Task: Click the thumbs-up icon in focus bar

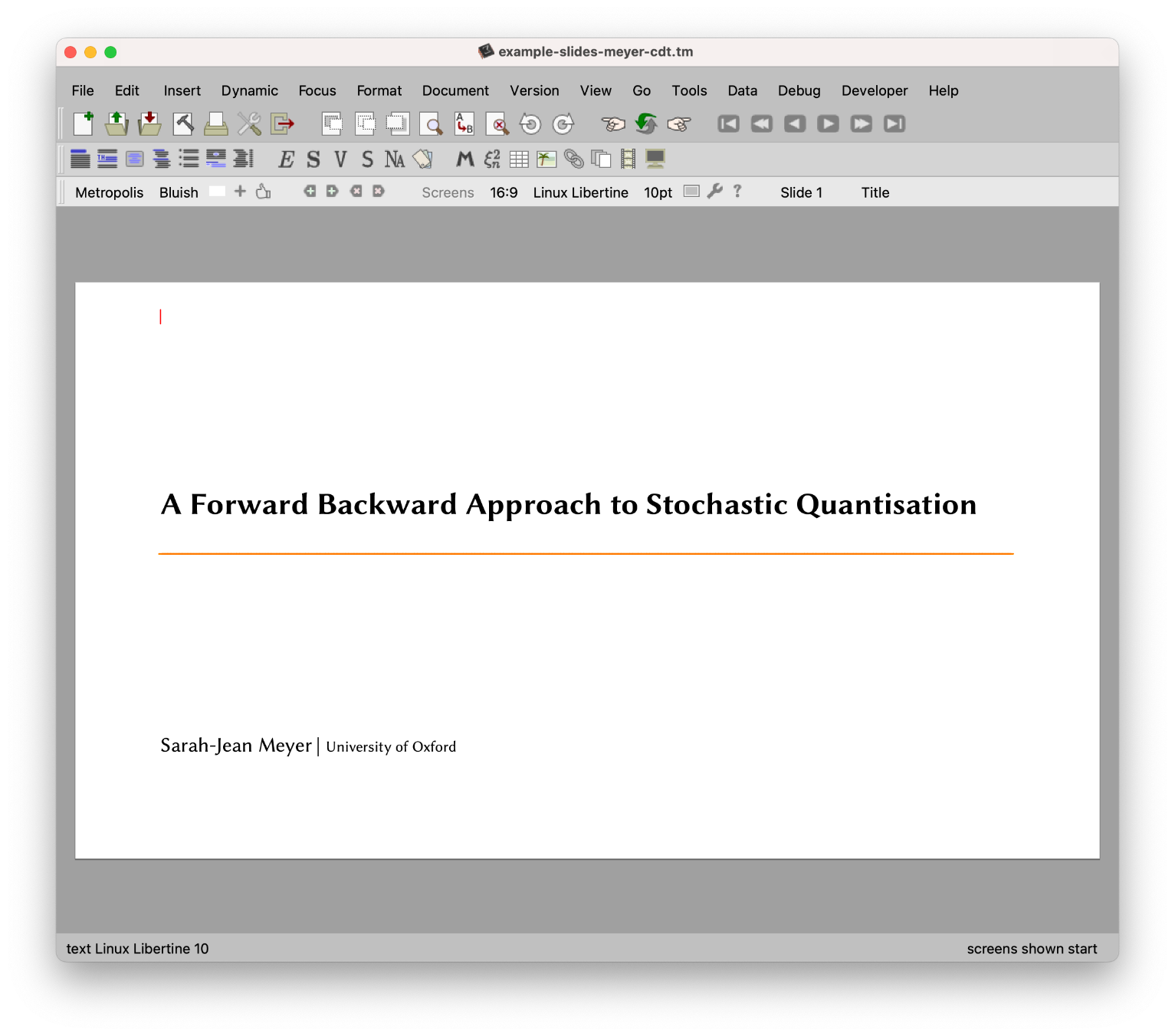Action: (264, 191)
